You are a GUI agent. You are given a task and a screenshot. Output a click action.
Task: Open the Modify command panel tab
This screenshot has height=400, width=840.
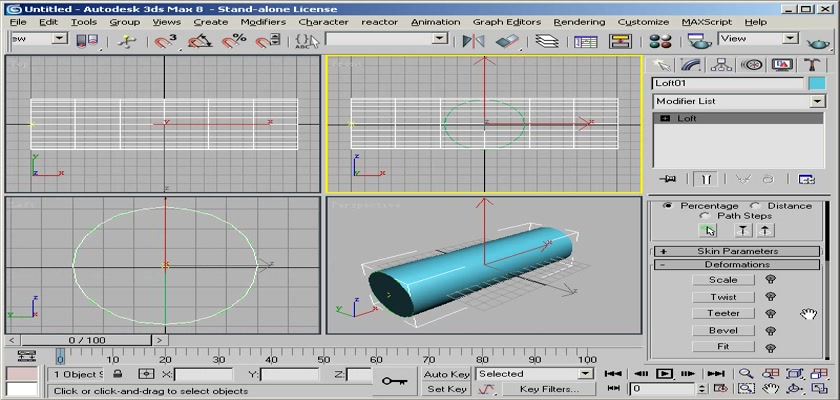[691, 65]
